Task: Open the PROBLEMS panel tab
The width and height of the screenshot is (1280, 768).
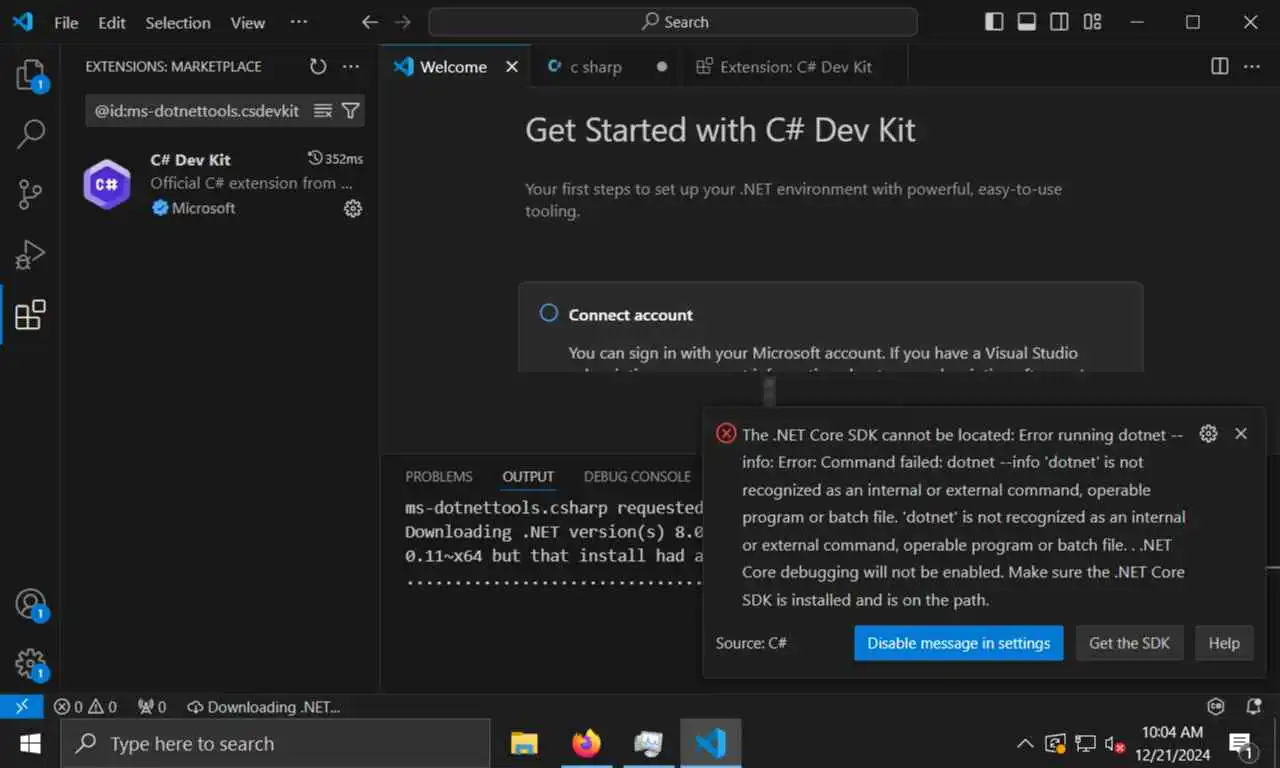Action: (439, 477)
